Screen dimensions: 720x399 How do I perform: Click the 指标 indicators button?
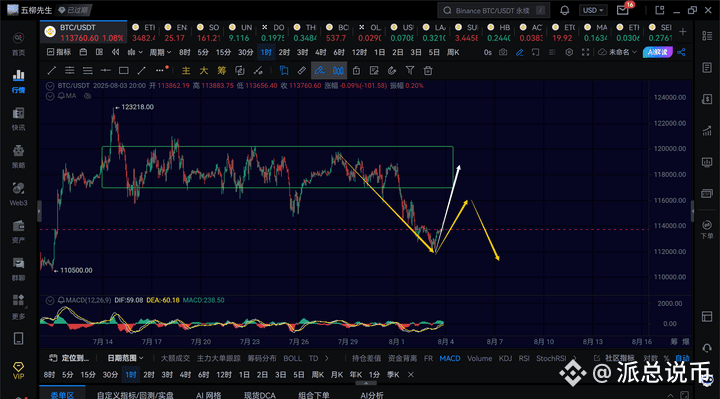point(59,52)
